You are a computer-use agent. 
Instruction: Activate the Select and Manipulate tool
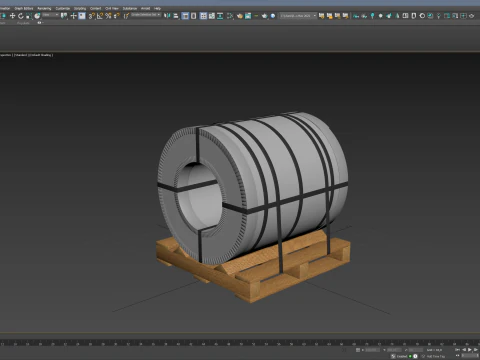(x=73, y=16)
